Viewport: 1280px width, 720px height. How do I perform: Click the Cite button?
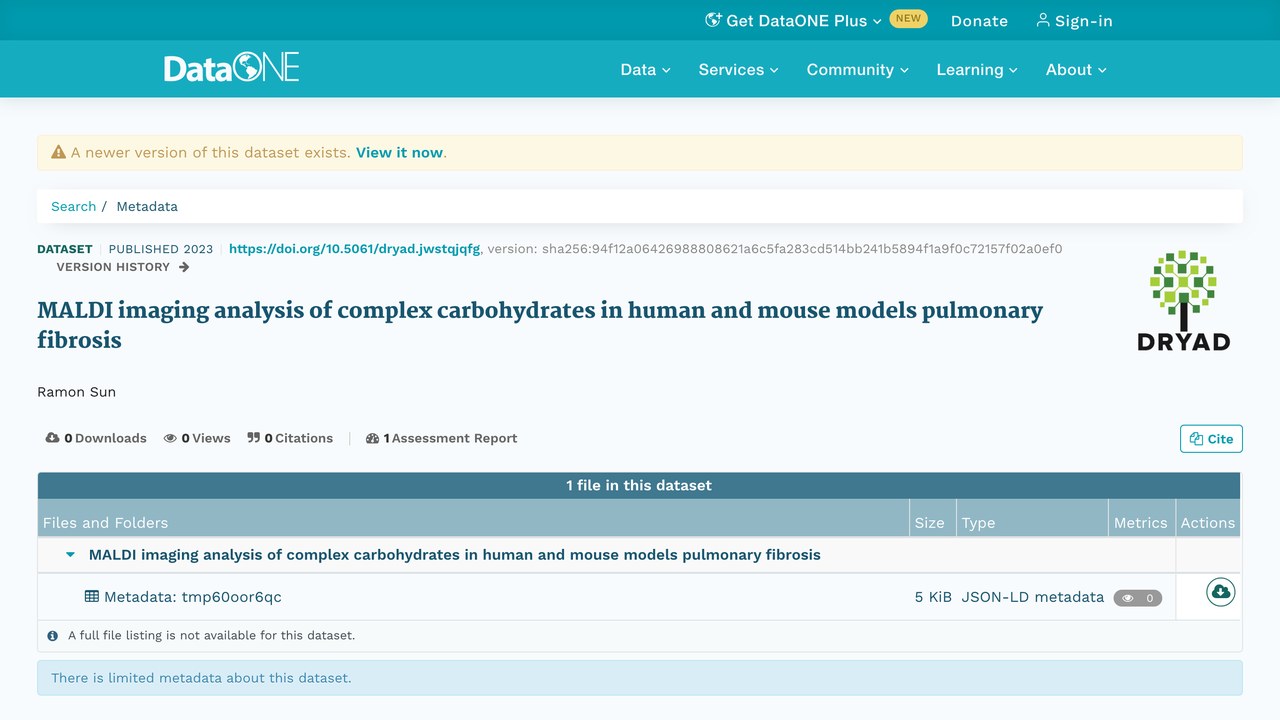click(1211, 439)
